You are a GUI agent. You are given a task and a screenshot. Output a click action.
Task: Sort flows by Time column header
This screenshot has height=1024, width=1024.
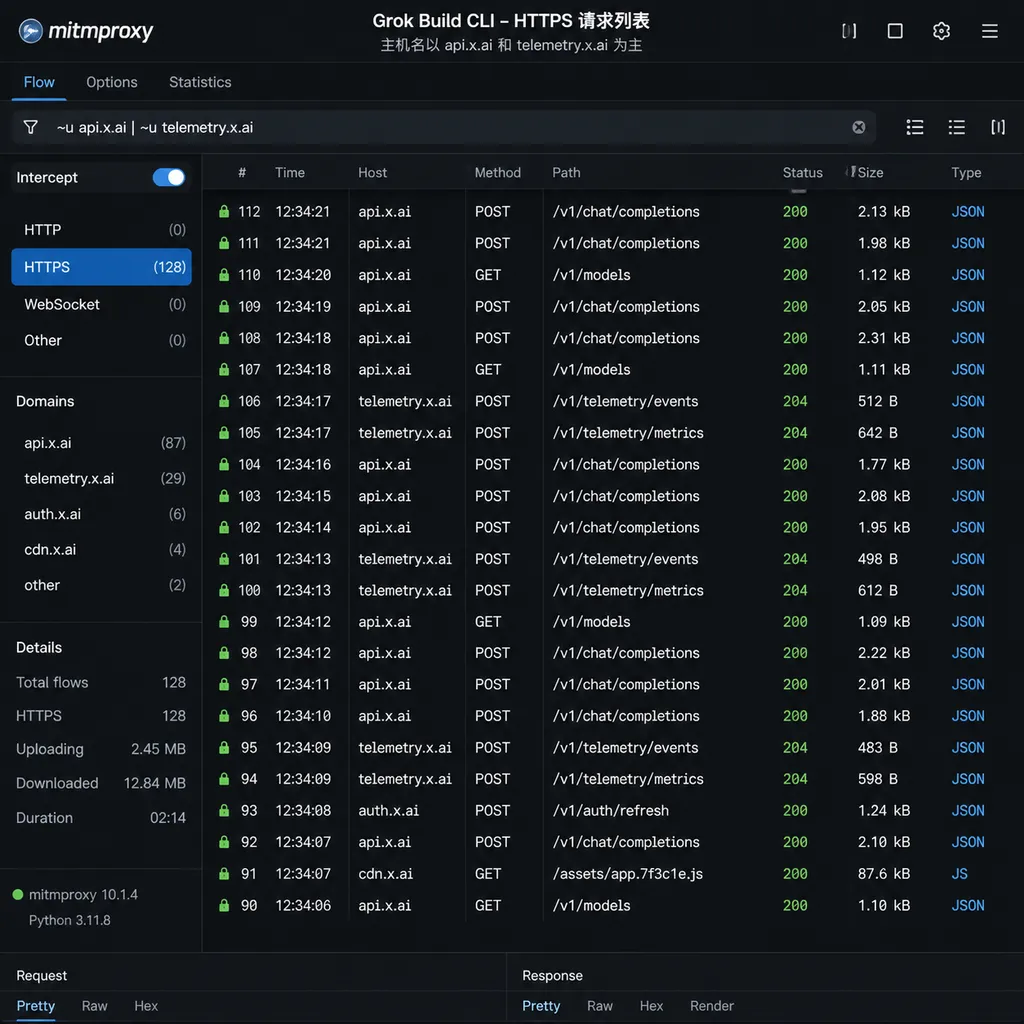(290, 172)
